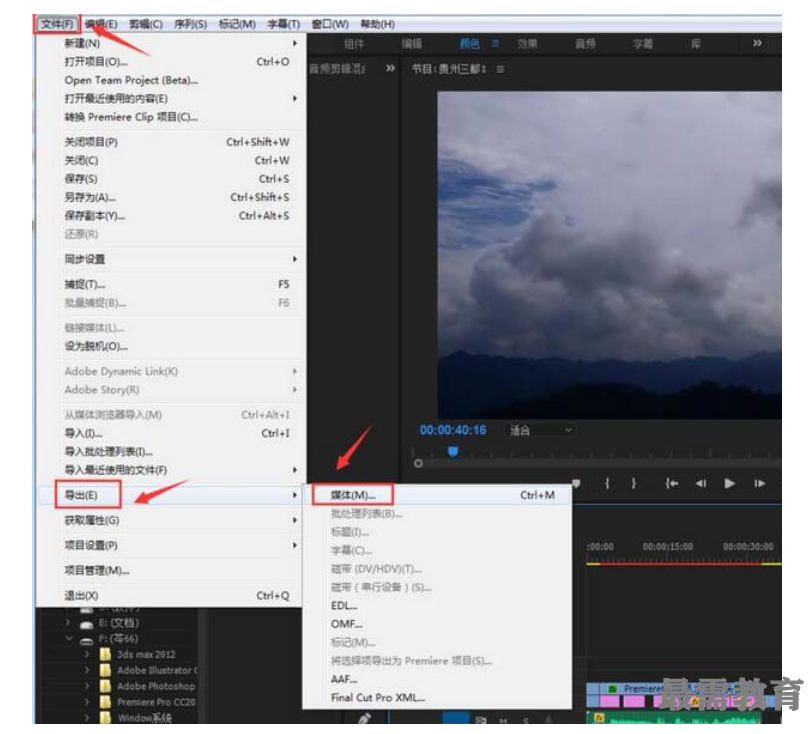Screen dimensions: 810x734
Task: Switch to the 效果 workspace tab
Action: point(527,44)
